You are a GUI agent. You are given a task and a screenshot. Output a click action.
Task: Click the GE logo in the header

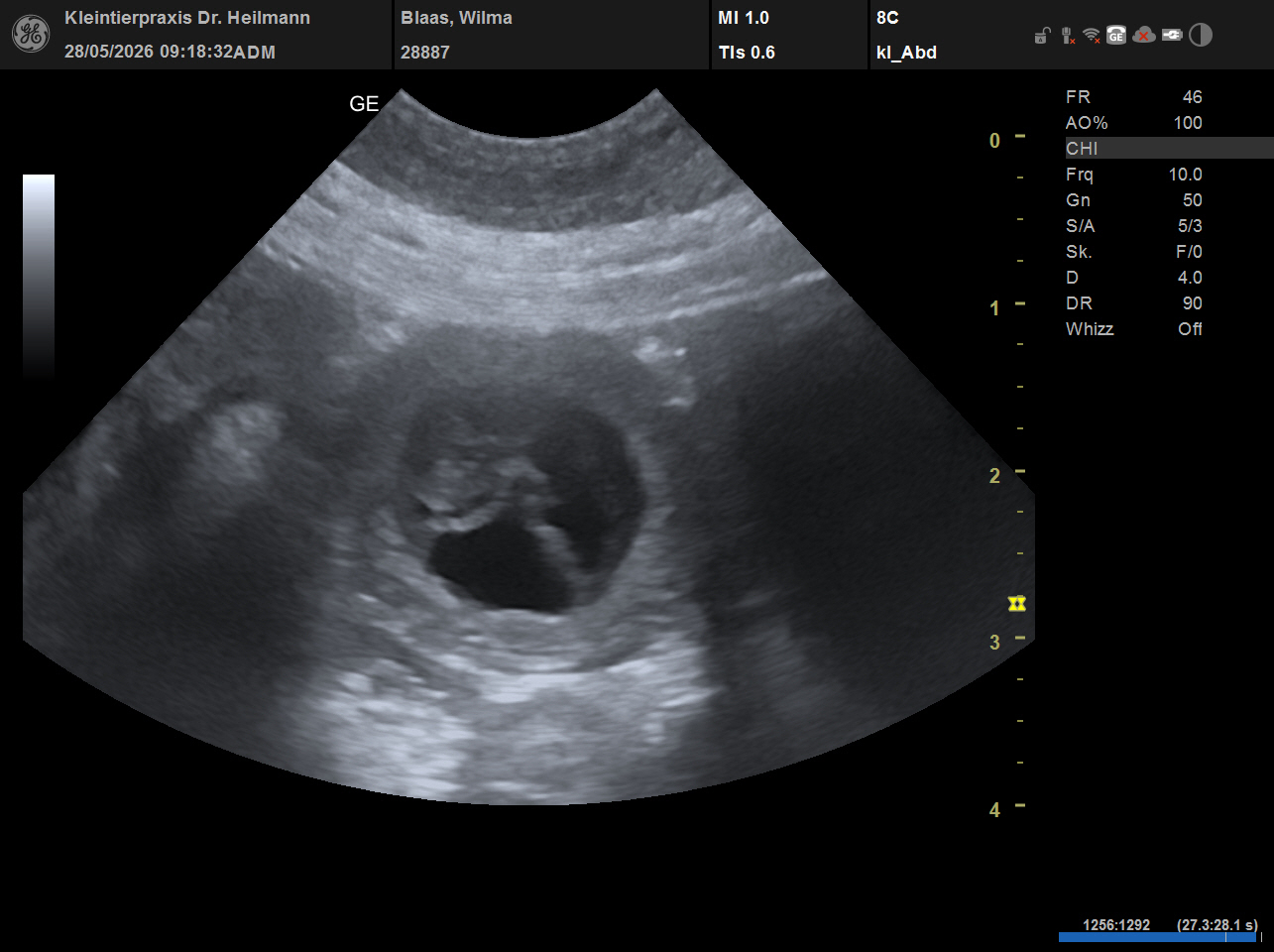pyautogui.click(x=30, y=35)
